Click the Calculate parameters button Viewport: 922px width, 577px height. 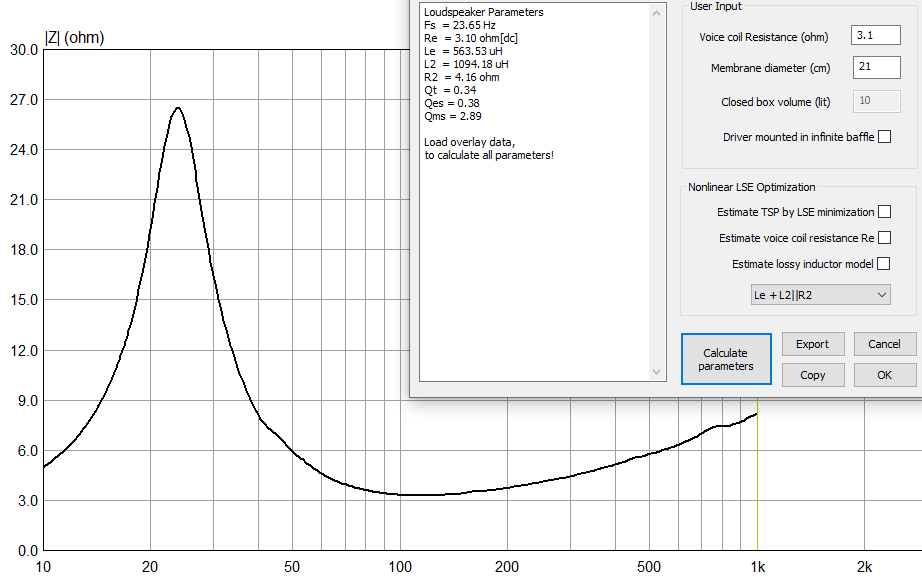(726, 359)
